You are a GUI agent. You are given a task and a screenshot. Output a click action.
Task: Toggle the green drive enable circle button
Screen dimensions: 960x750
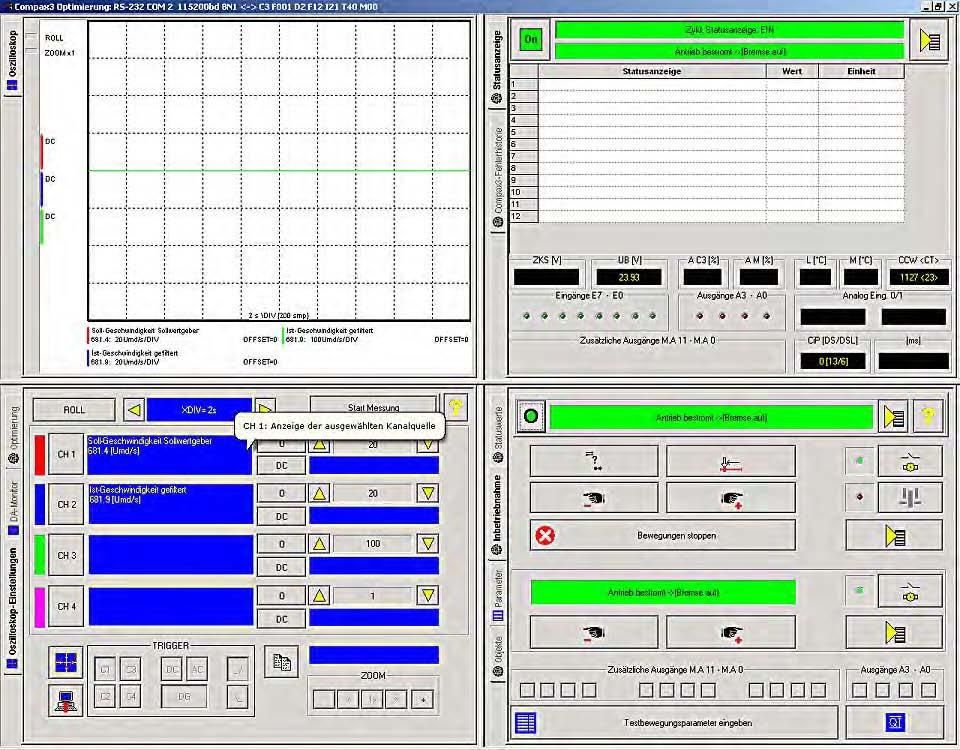click(x=531, y=417)
